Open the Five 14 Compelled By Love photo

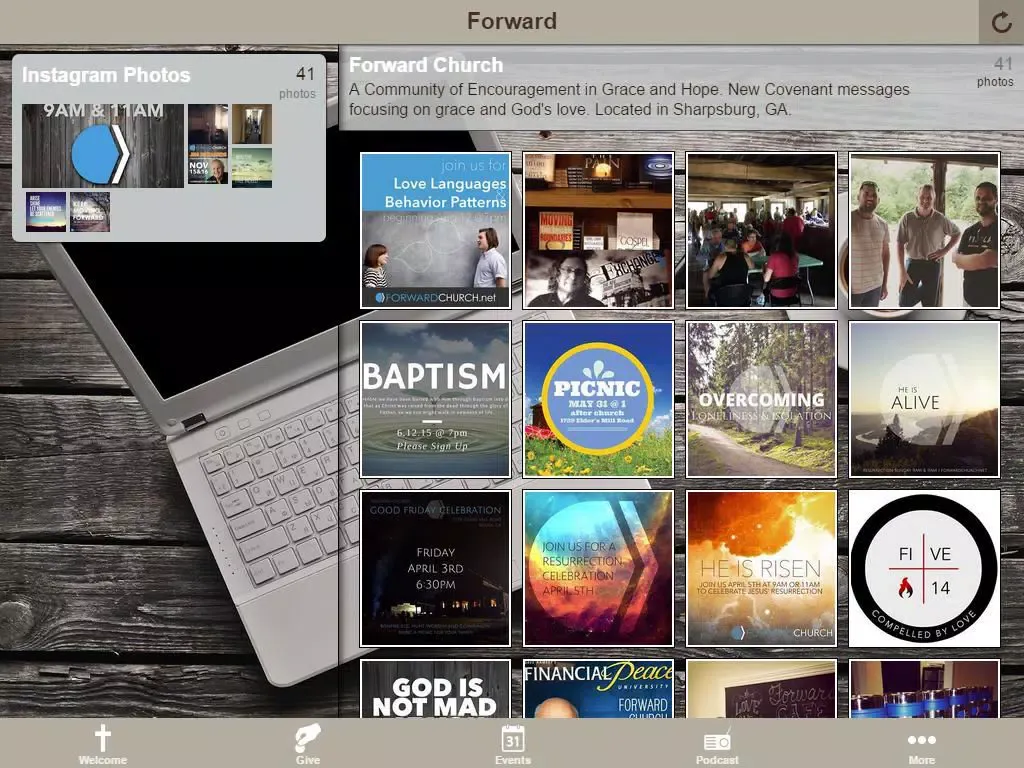click(x=924, y=569)
